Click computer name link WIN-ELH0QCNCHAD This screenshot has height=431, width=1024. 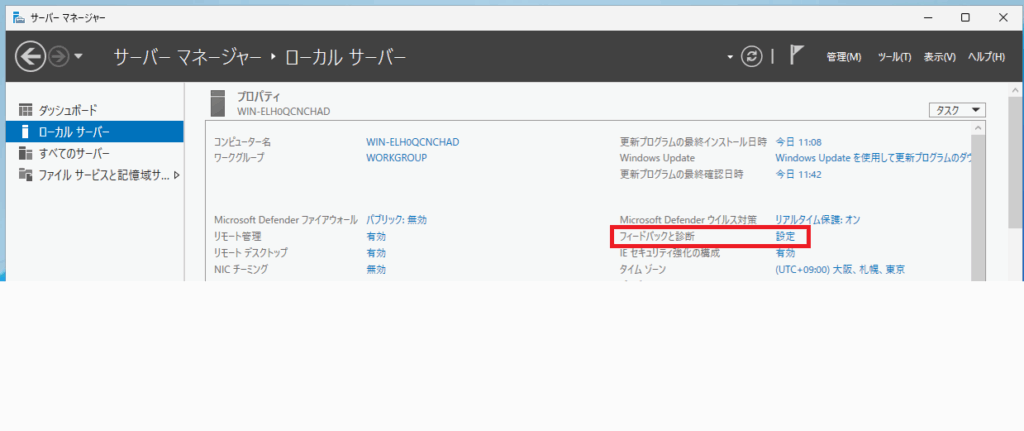coord(412,142)
